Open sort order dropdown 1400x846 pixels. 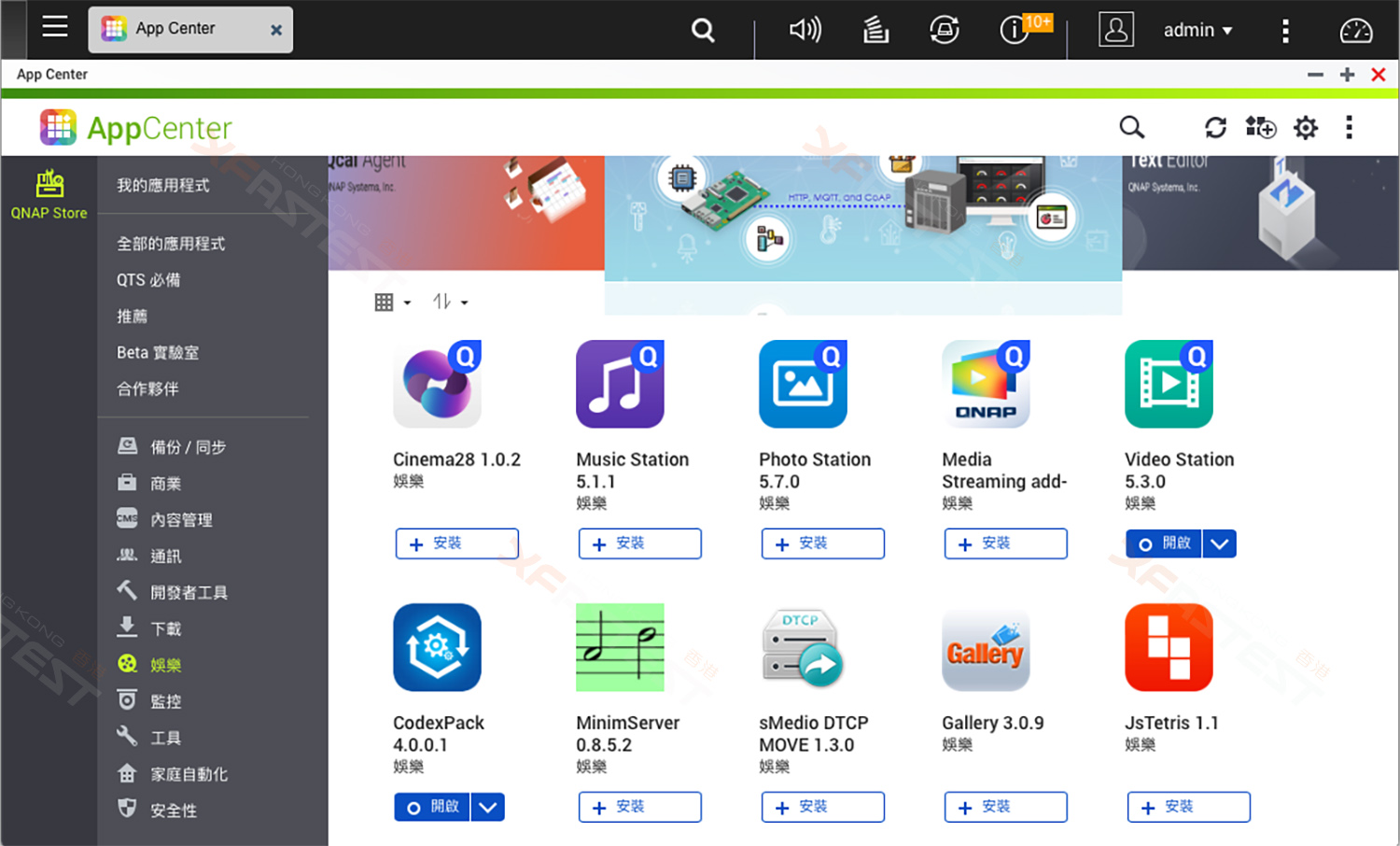(x=450, y=302)
